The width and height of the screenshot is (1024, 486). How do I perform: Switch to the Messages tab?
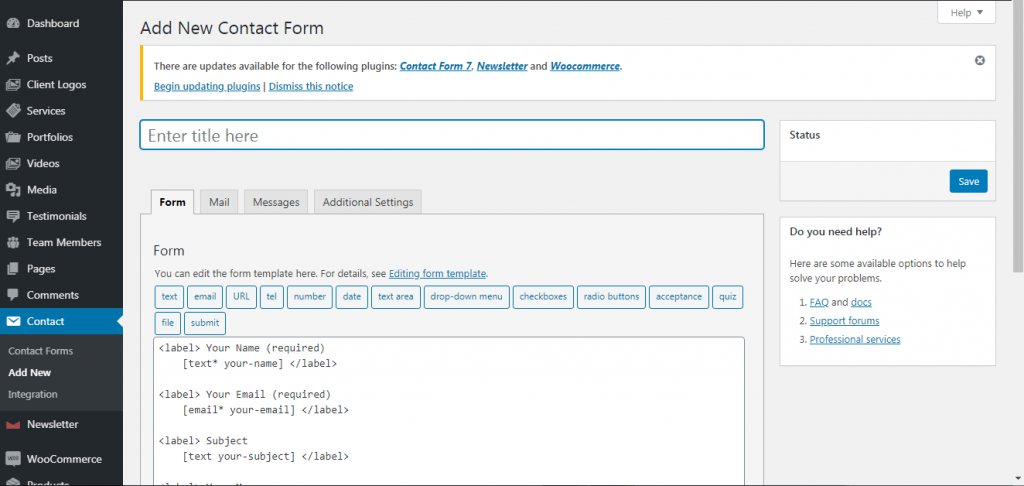click(x=276, y=202)
